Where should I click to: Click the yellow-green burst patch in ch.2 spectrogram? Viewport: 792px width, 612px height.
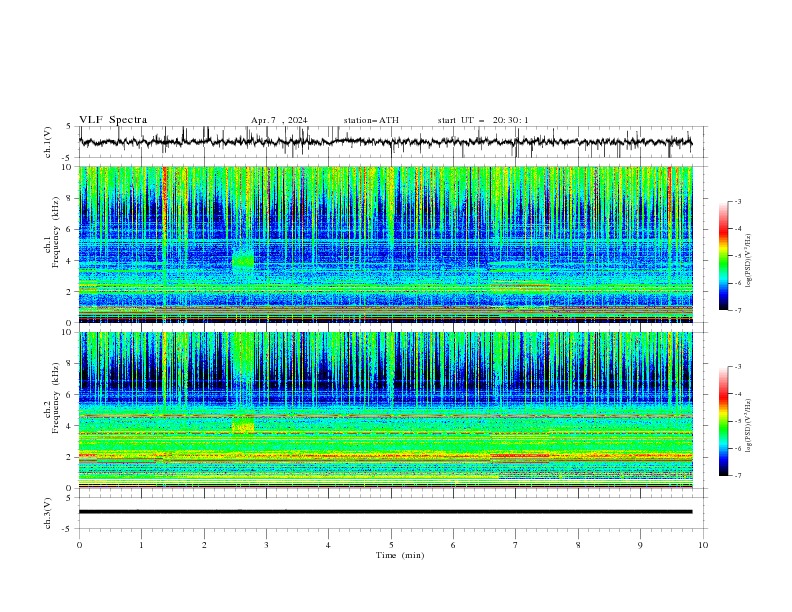point(243,425)
